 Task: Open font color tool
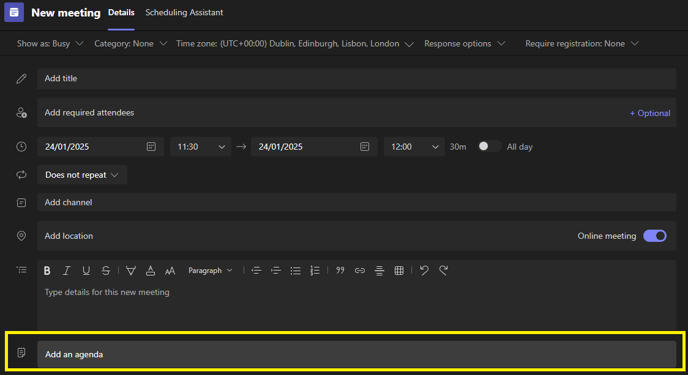click(x=150, y=271)
